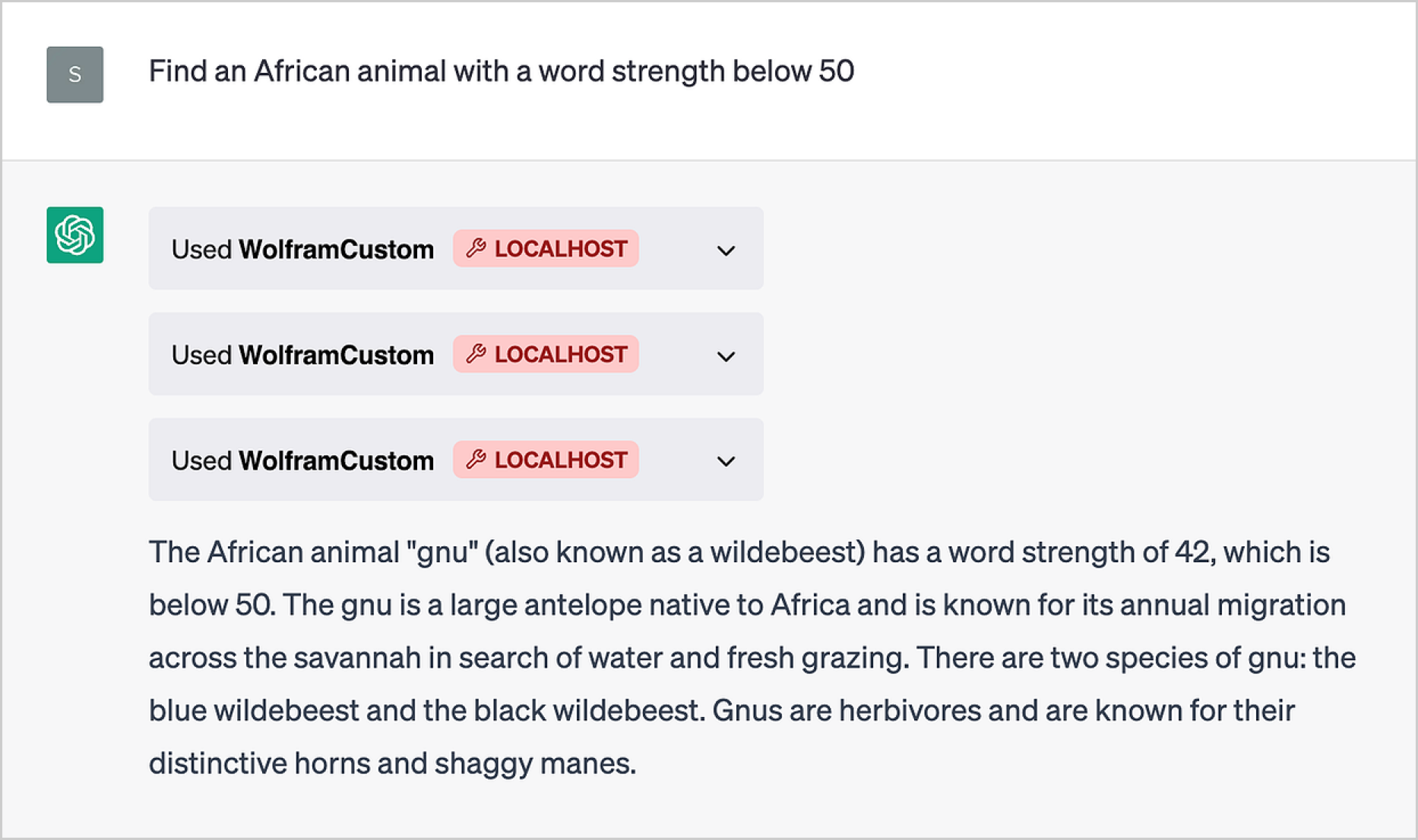Select the first LOCALHOST badge
The image size is (1418, 840).
coord(546,248)
